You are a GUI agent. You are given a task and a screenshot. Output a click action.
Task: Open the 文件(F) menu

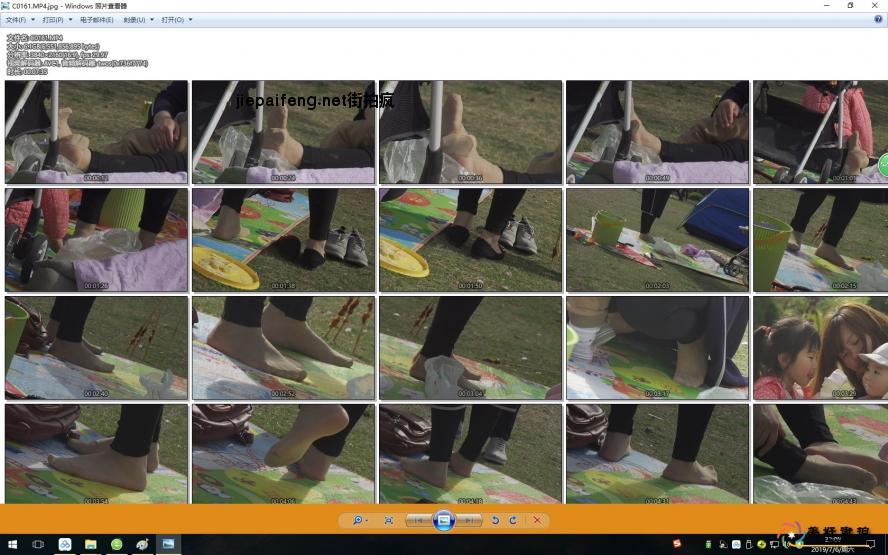17,19
